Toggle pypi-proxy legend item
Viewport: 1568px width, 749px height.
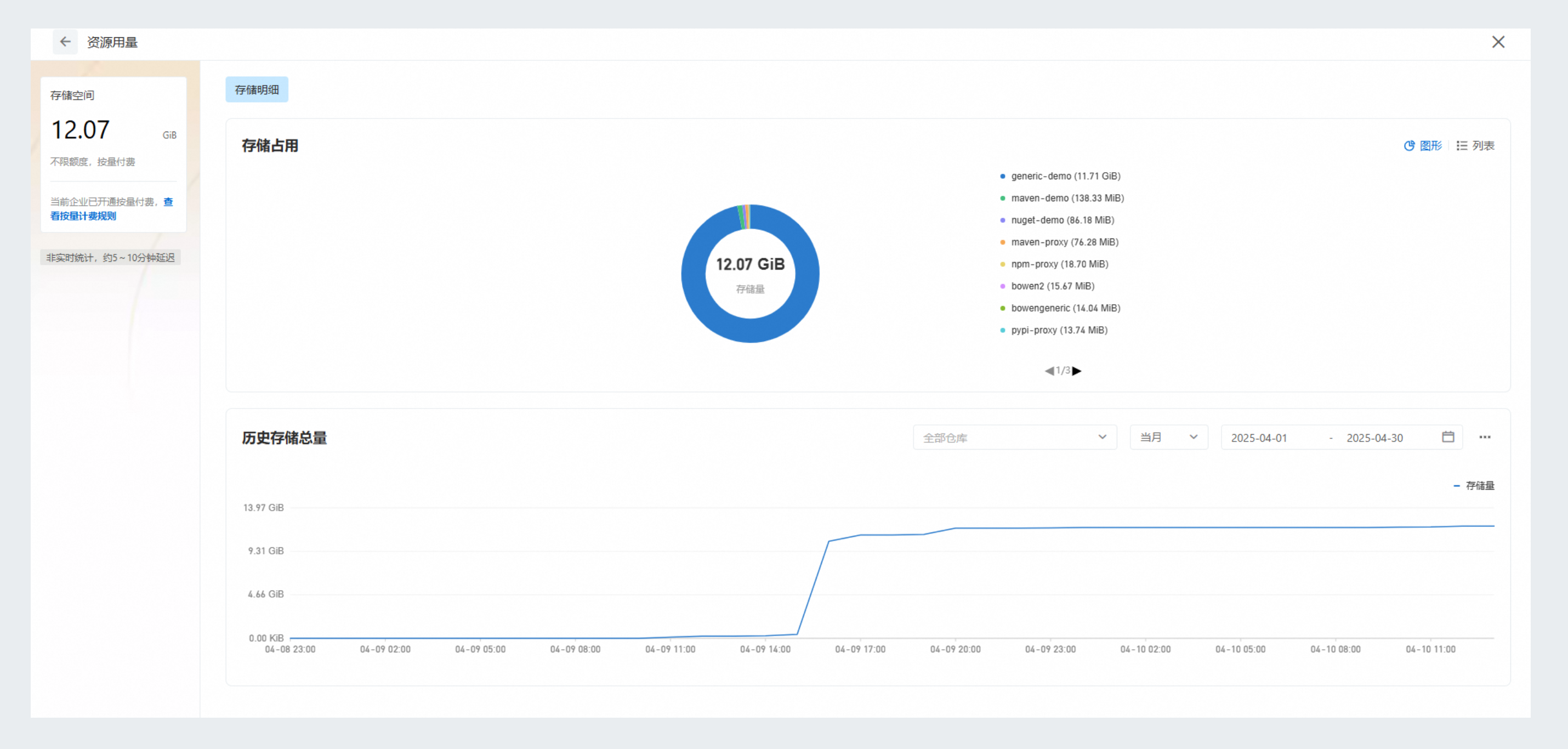tap(1059, 330)
